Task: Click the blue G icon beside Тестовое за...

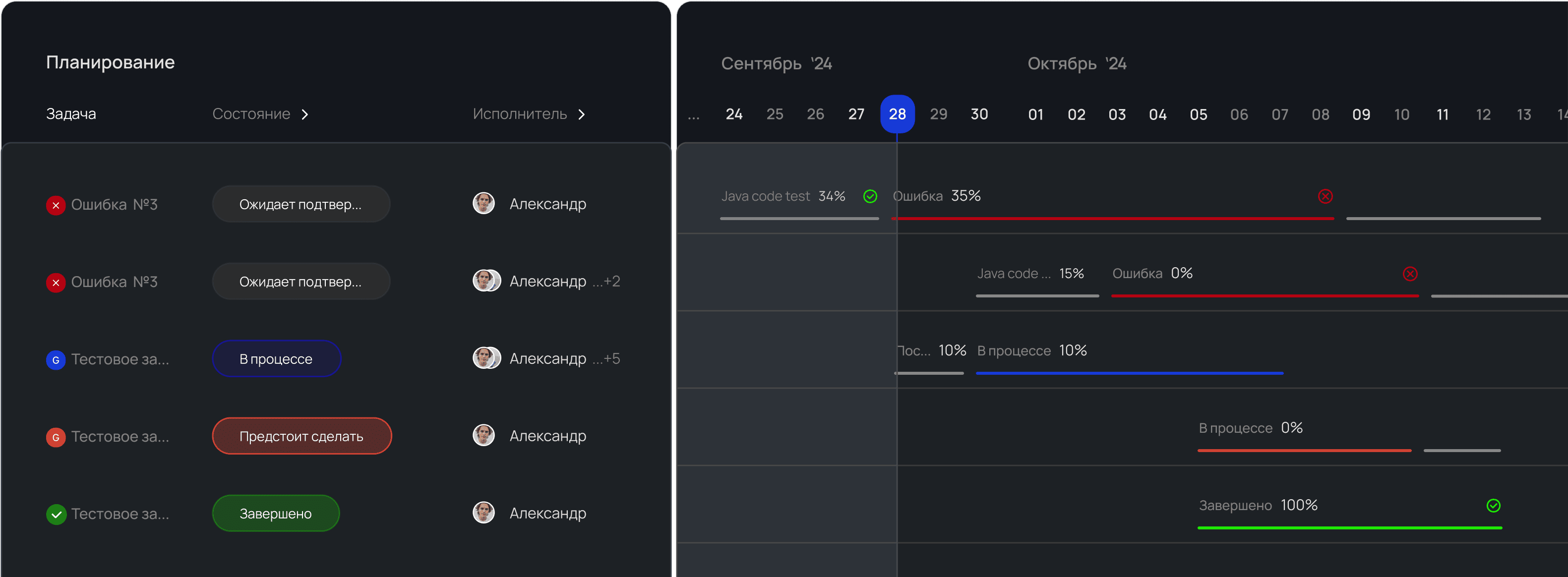Action: [56, 360]
